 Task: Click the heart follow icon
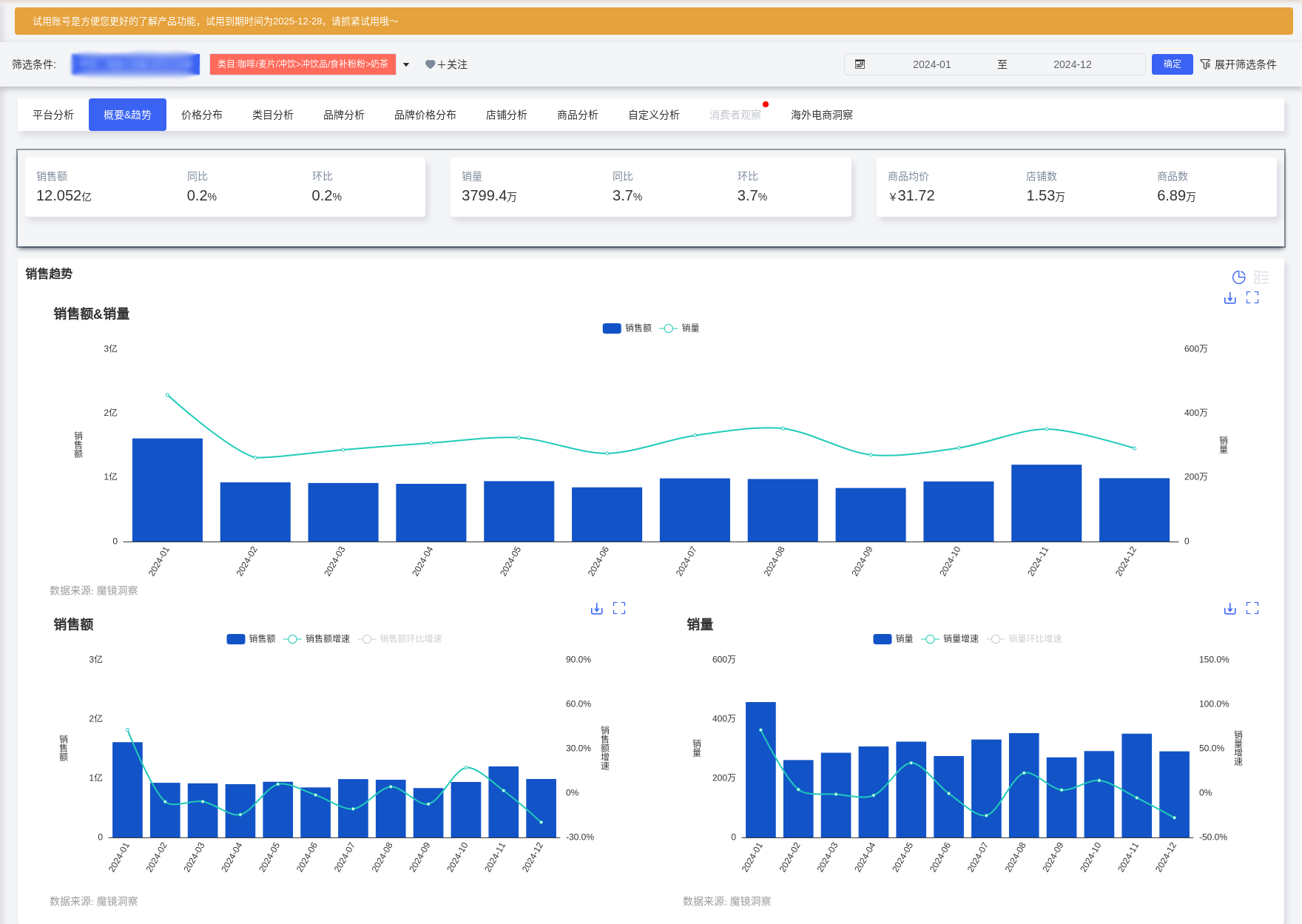tap(430, 64)
